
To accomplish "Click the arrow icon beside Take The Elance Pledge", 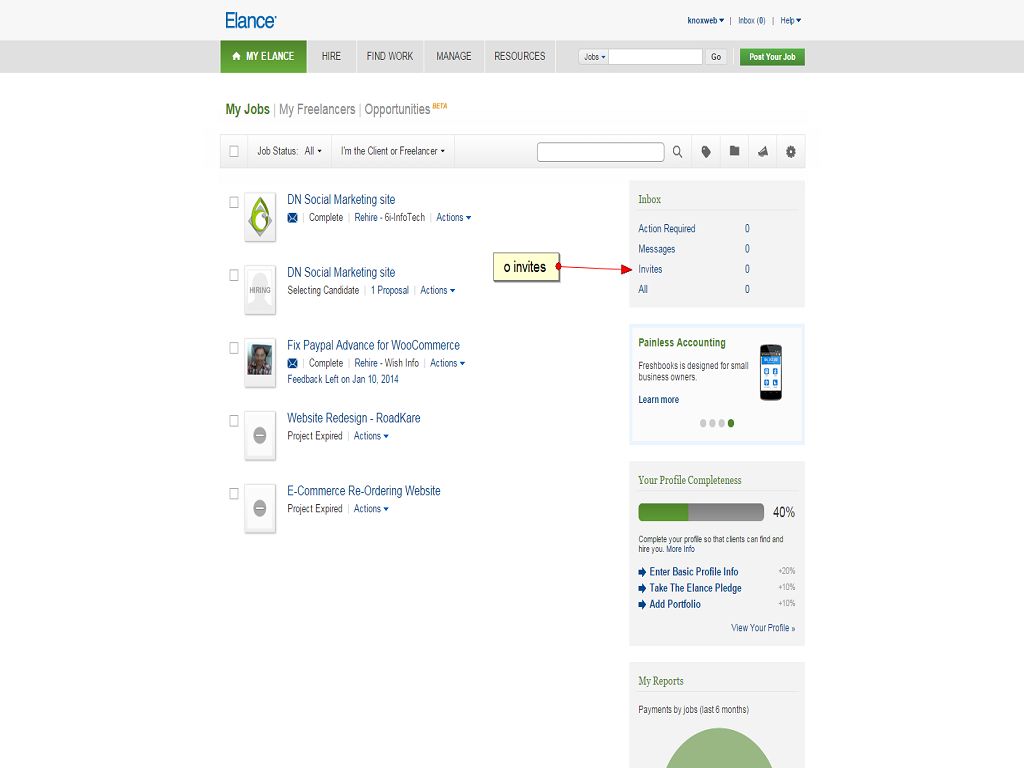I will (642, 588).
